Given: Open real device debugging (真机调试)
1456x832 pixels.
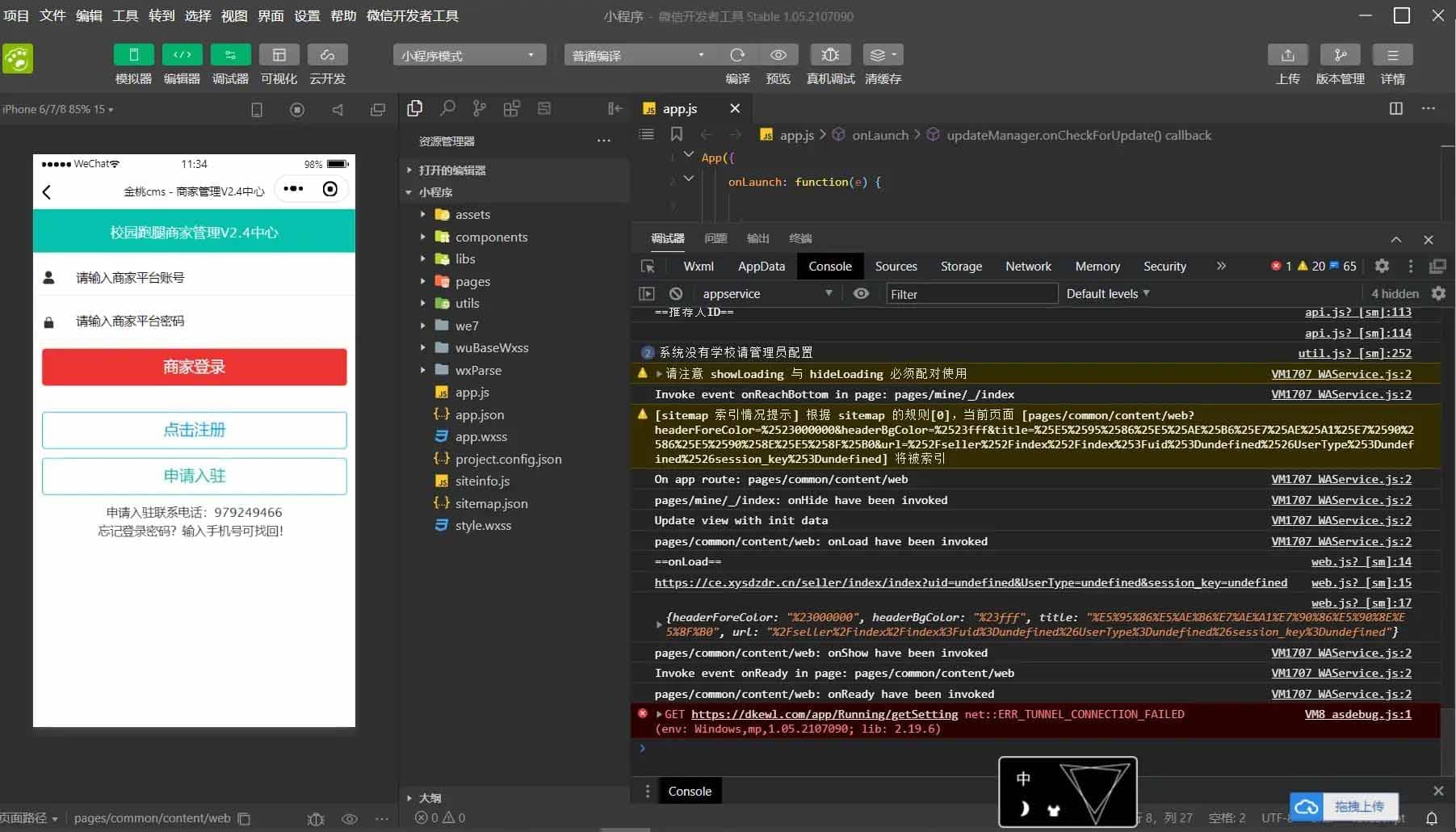Looking at the screenshot, I should pos(830,55).
